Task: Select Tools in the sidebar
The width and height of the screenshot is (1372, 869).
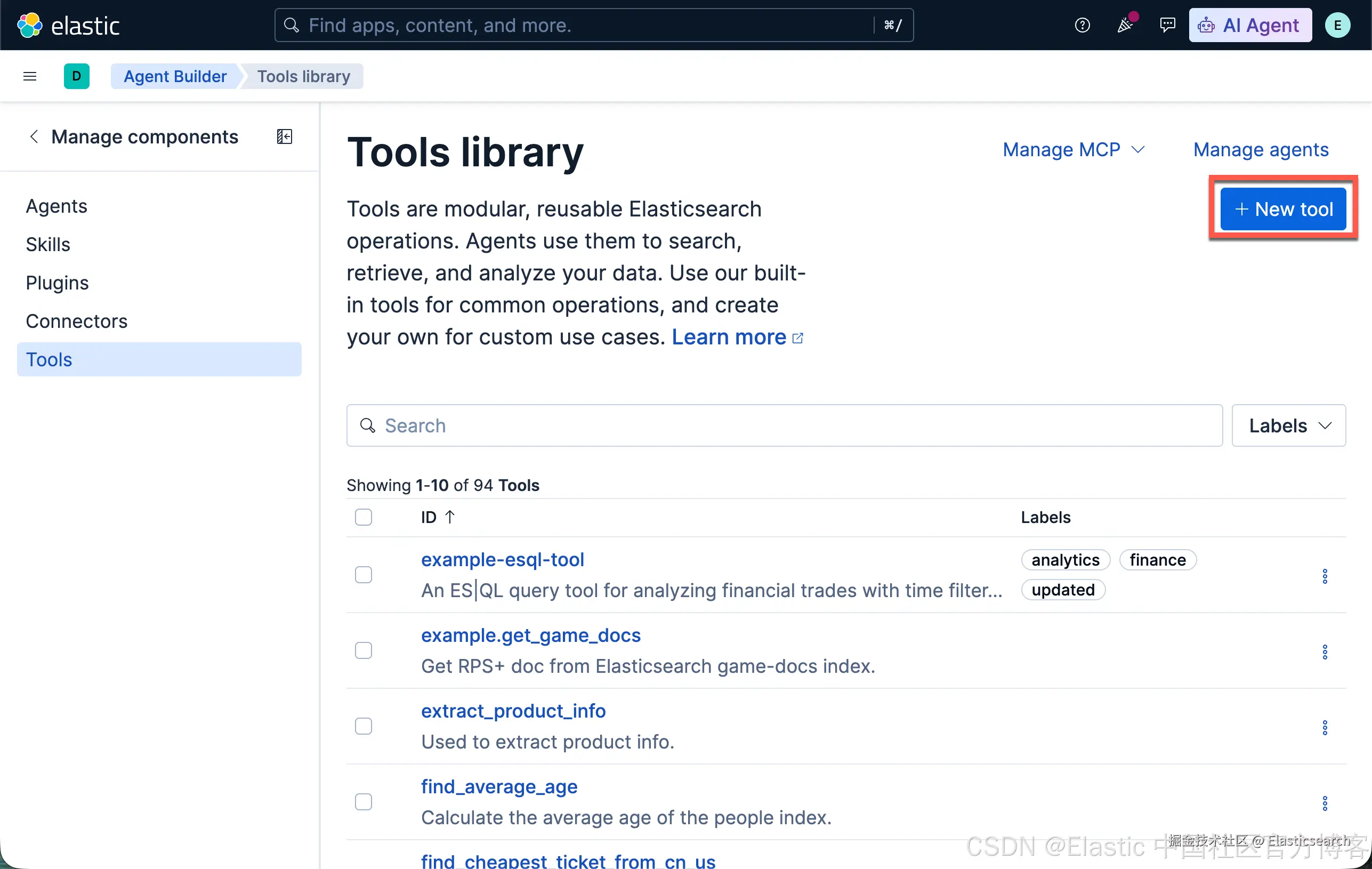Action: [159, 359]
